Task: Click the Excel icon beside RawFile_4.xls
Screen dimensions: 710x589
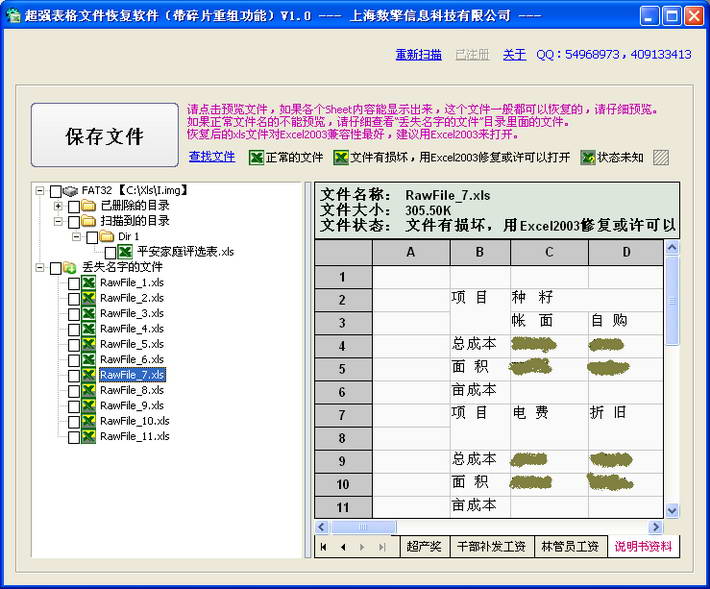Action: 88,329
